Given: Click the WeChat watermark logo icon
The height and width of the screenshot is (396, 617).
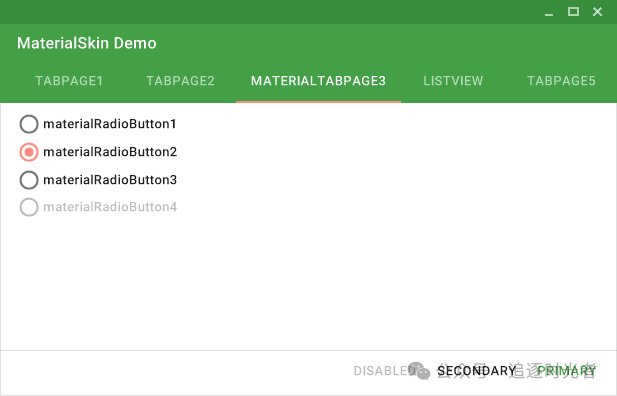Looking at the screenshot, I should (x=419, y=371).
